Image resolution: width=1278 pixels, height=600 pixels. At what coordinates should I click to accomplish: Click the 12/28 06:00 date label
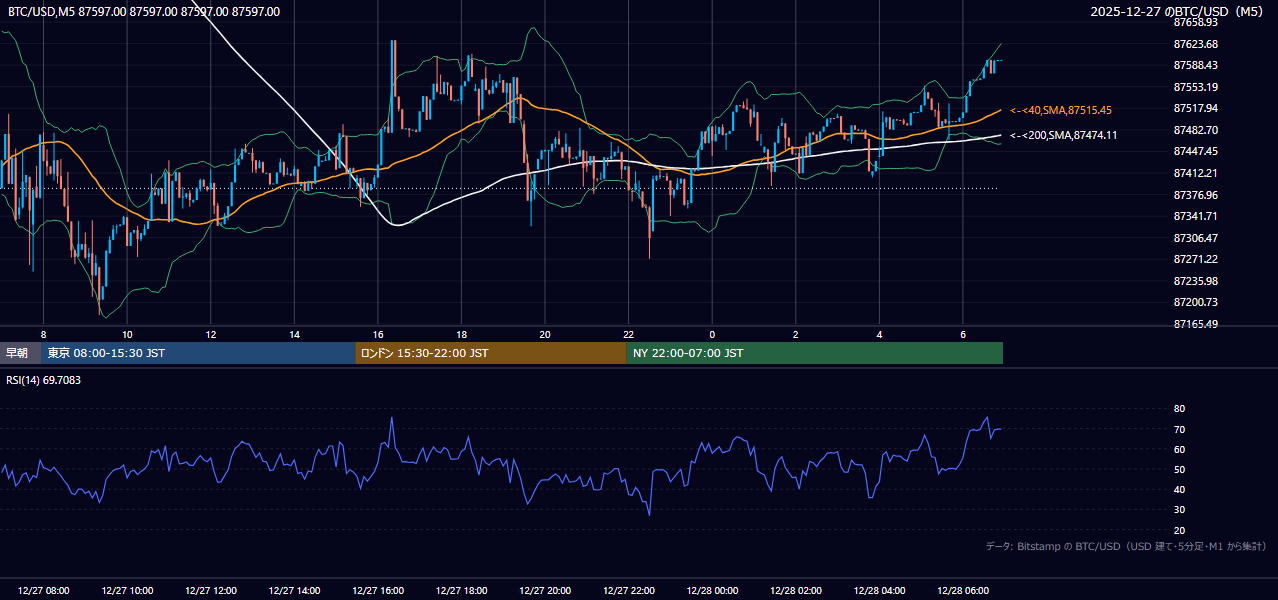point(963,591)
